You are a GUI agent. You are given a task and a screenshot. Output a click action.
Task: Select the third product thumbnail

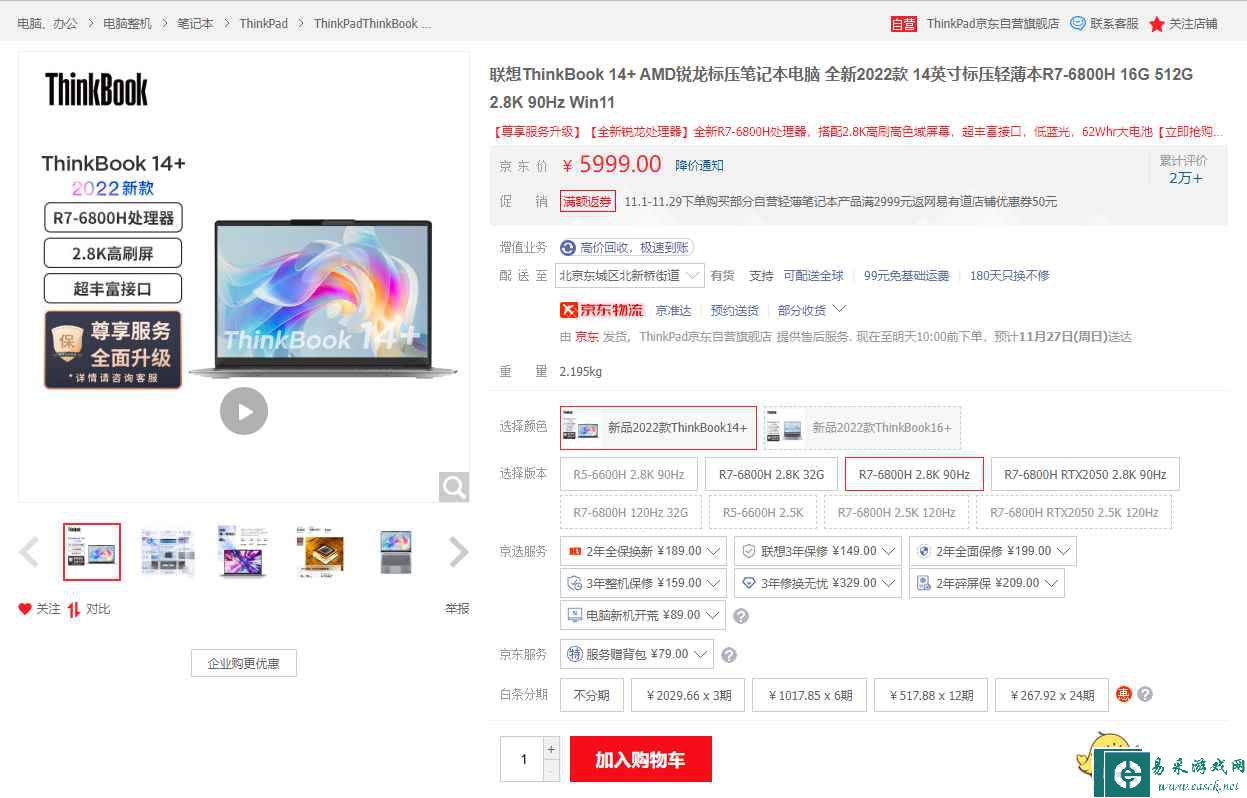[x=243, y=551]
